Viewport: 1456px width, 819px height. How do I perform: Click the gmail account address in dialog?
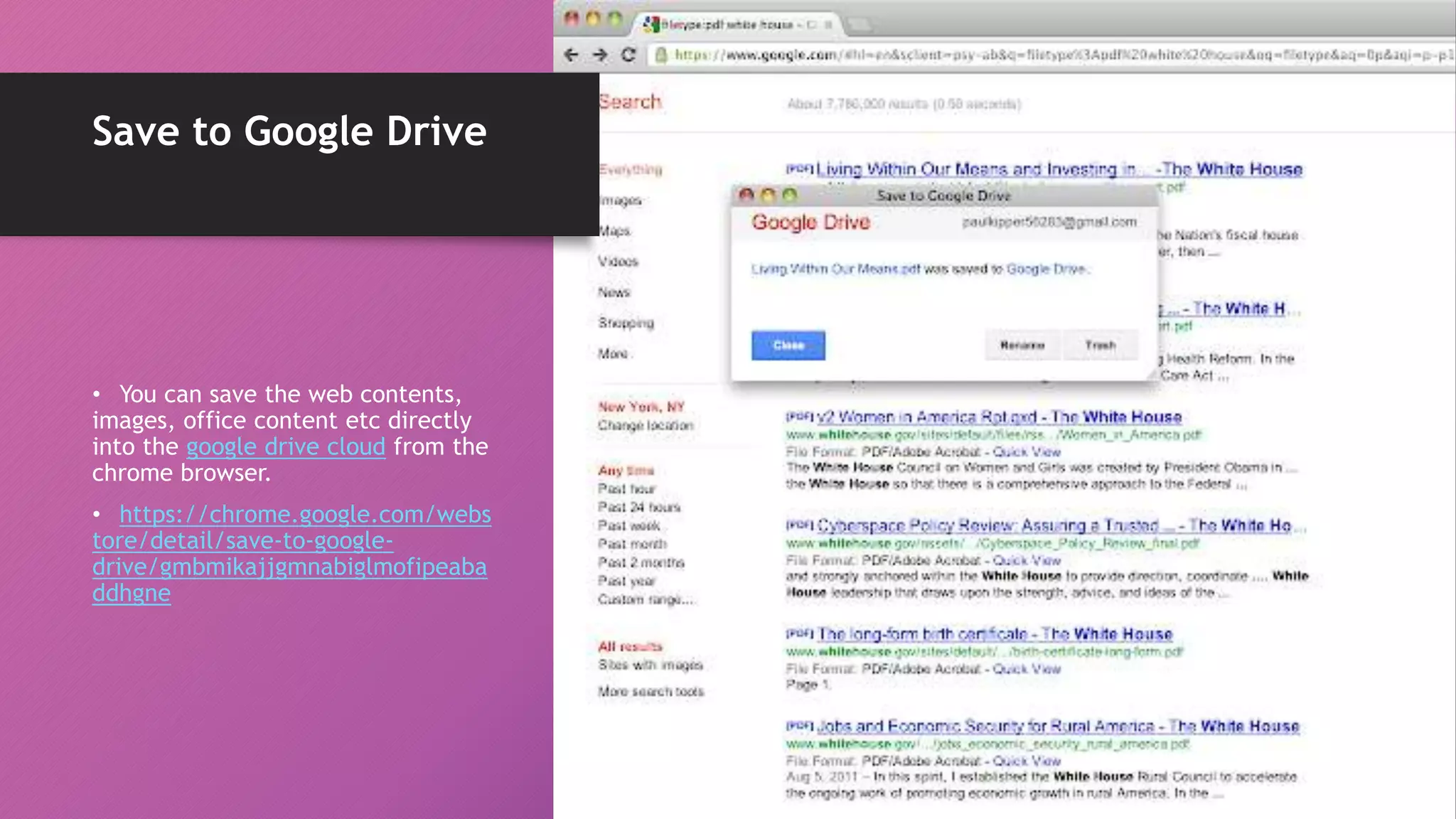[1049, 223]
